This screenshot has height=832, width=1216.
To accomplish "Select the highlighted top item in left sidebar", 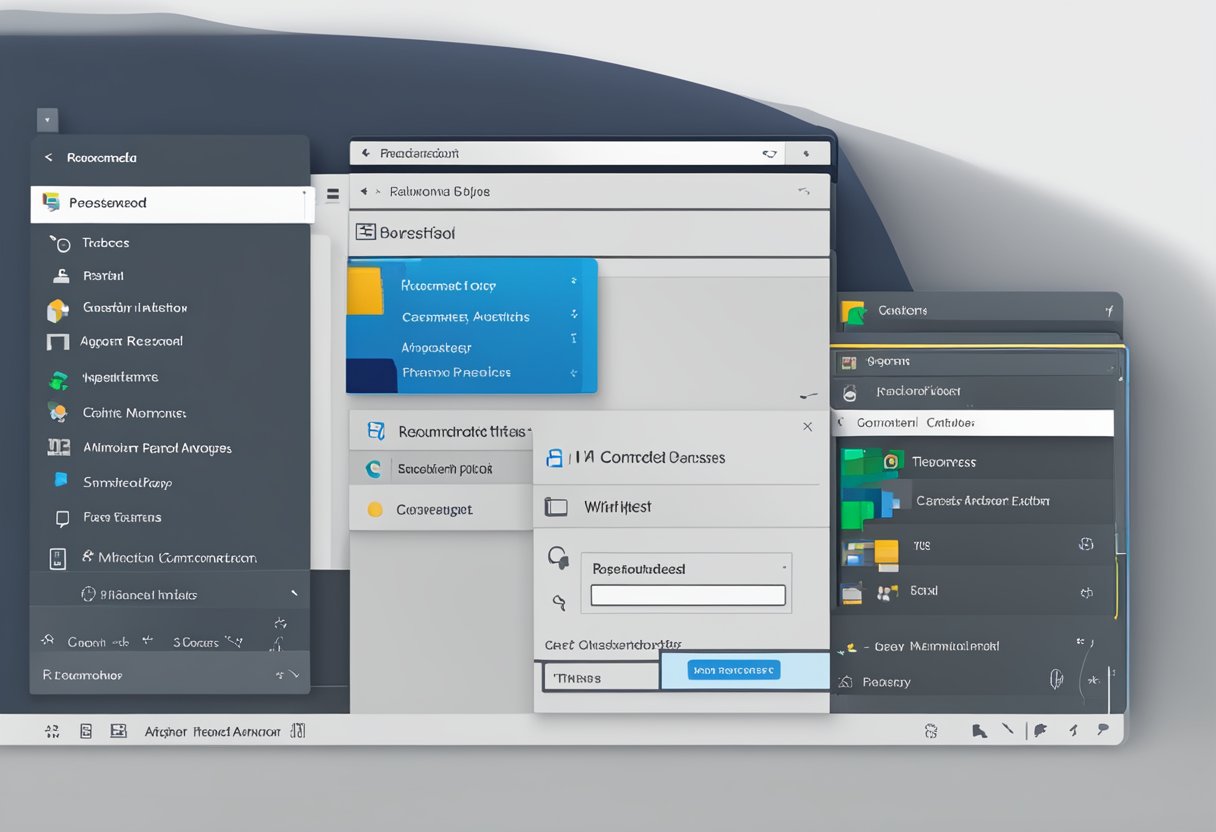I will pos(170,203).
